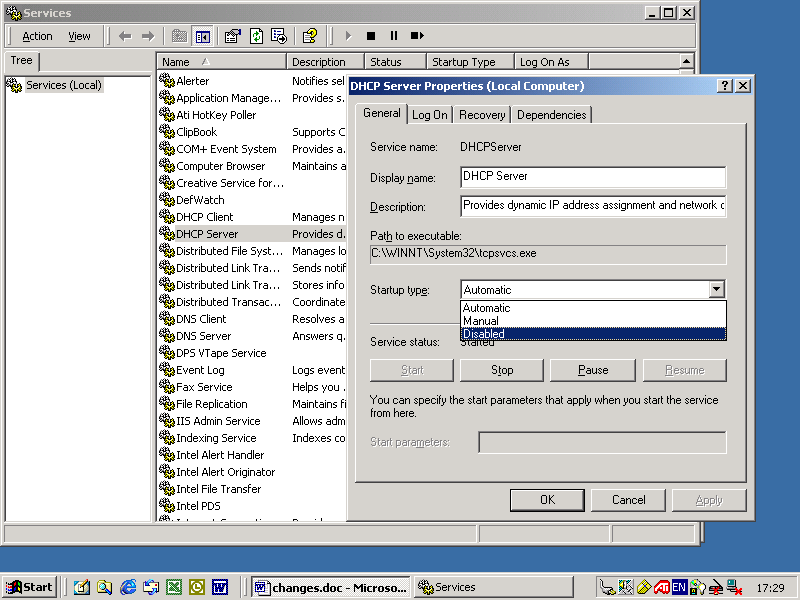This screenshot has width=800, height=600.
Task: Sort by the Status column header
Action: click(395, 62)
